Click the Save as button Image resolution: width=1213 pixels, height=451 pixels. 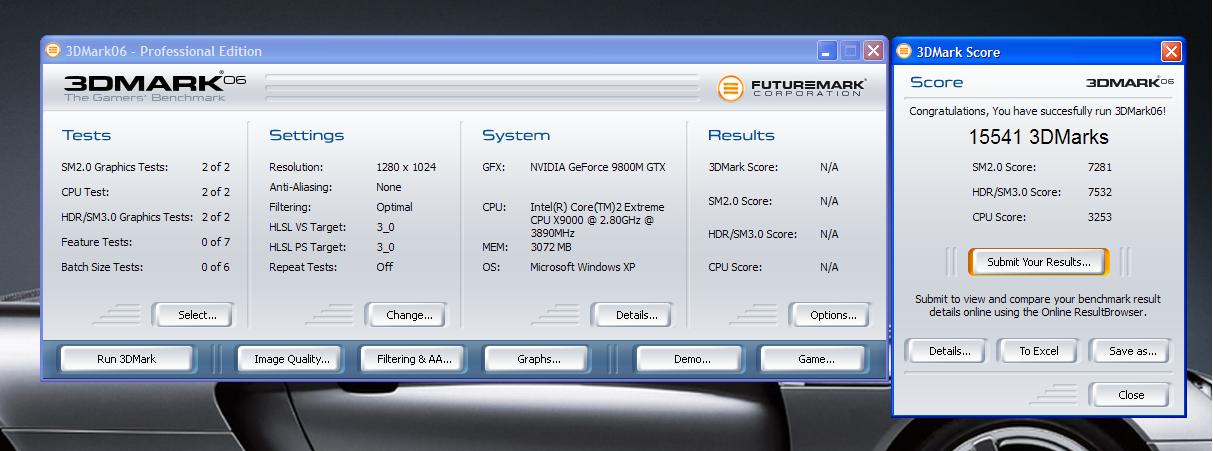point(1132,351)
